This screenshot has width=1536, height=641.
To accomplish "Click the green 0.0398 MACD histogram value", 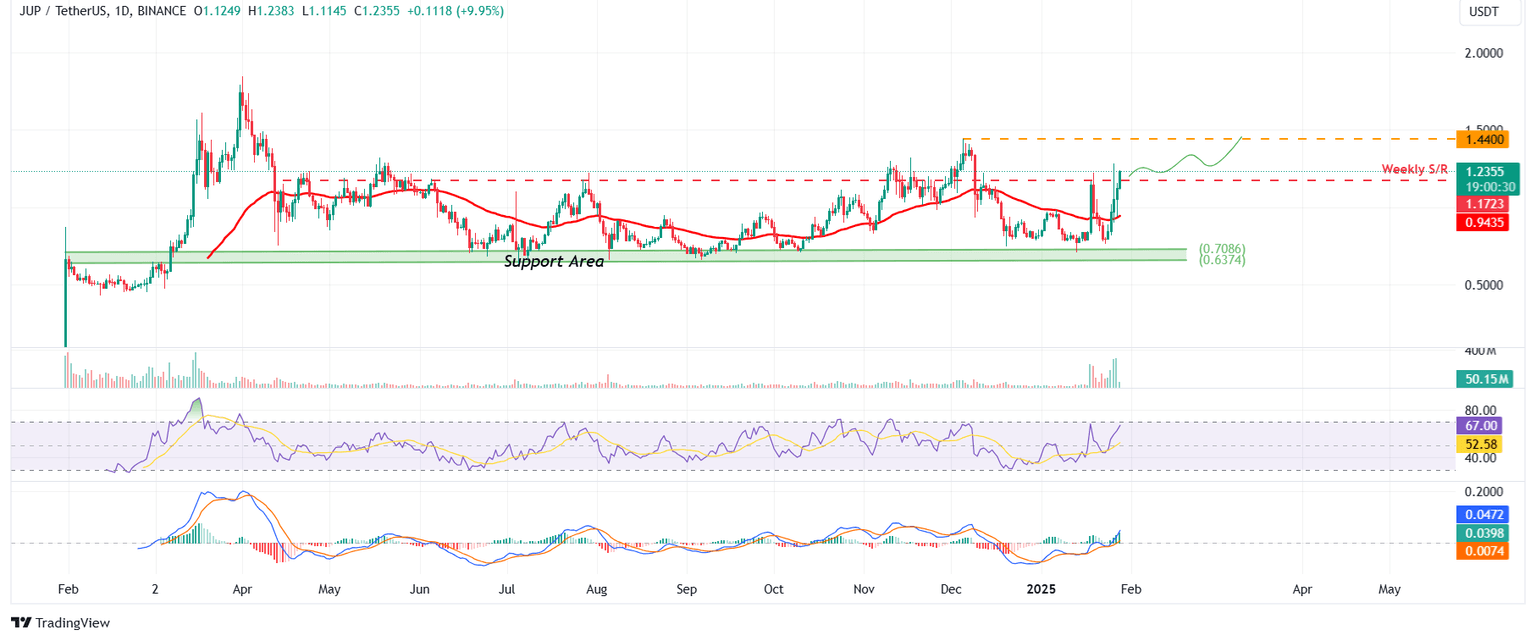I will click(x=1484, y=534).
